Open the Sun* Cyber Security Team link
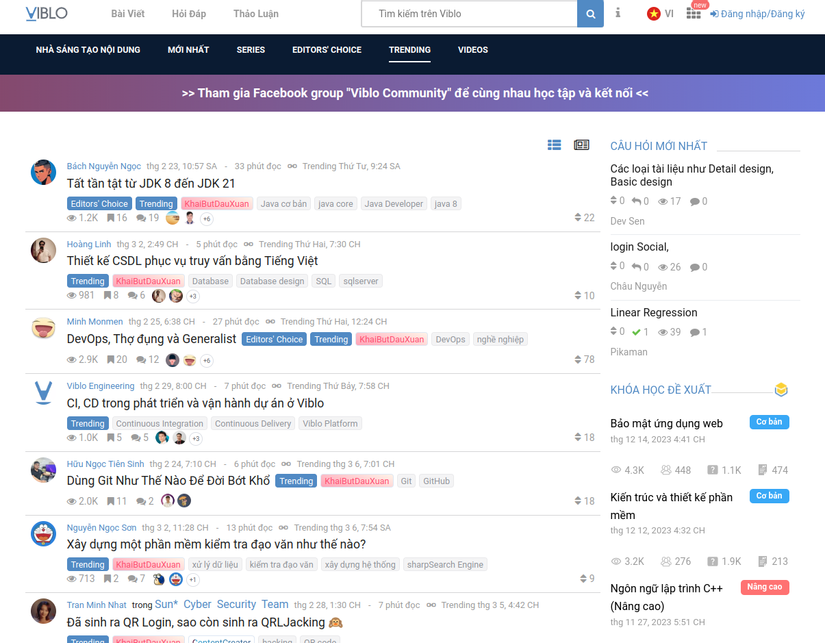The height and width of the screenshot is (643, 825). 222,604
